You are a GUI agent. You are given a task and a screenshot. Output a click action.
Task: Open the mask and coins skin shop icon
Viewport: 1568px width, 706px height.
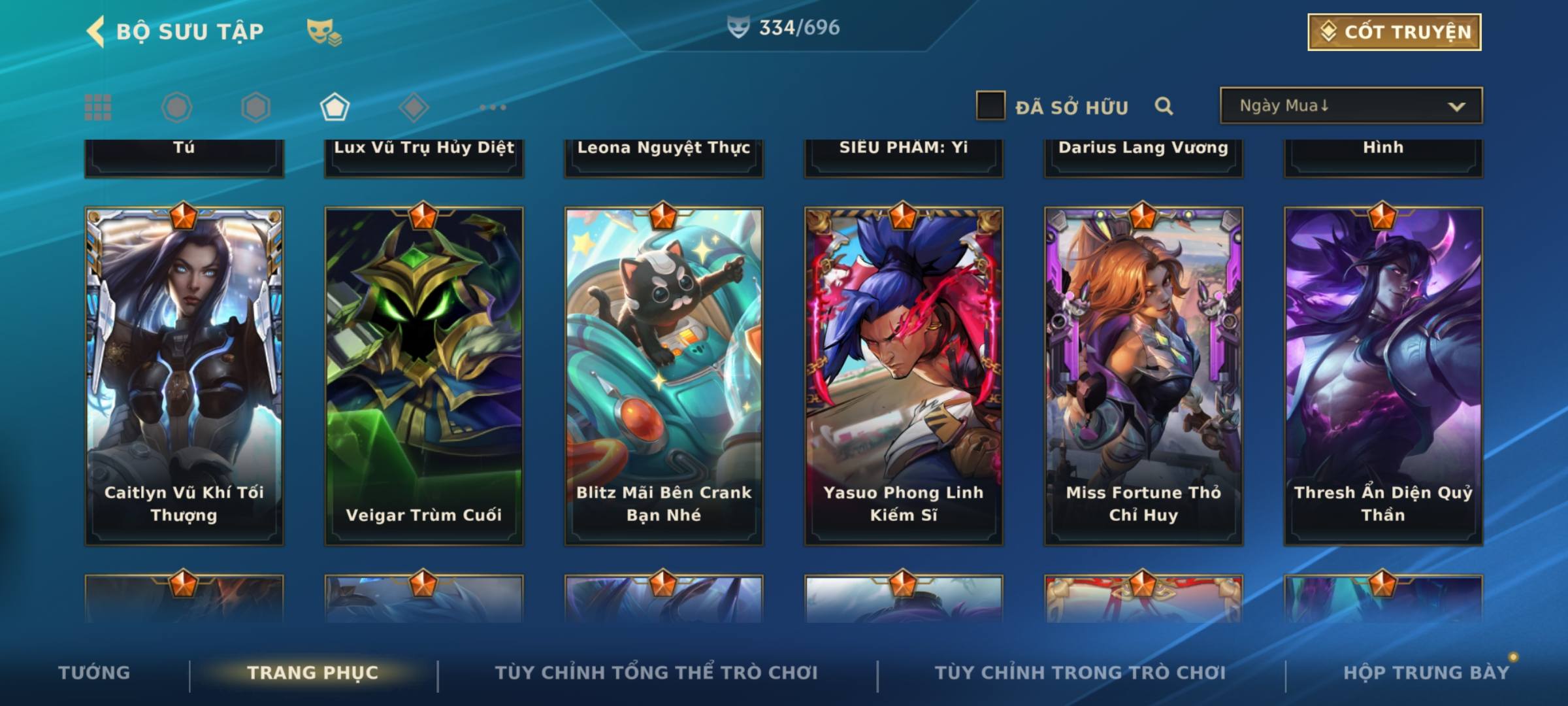tap(324, 31)
